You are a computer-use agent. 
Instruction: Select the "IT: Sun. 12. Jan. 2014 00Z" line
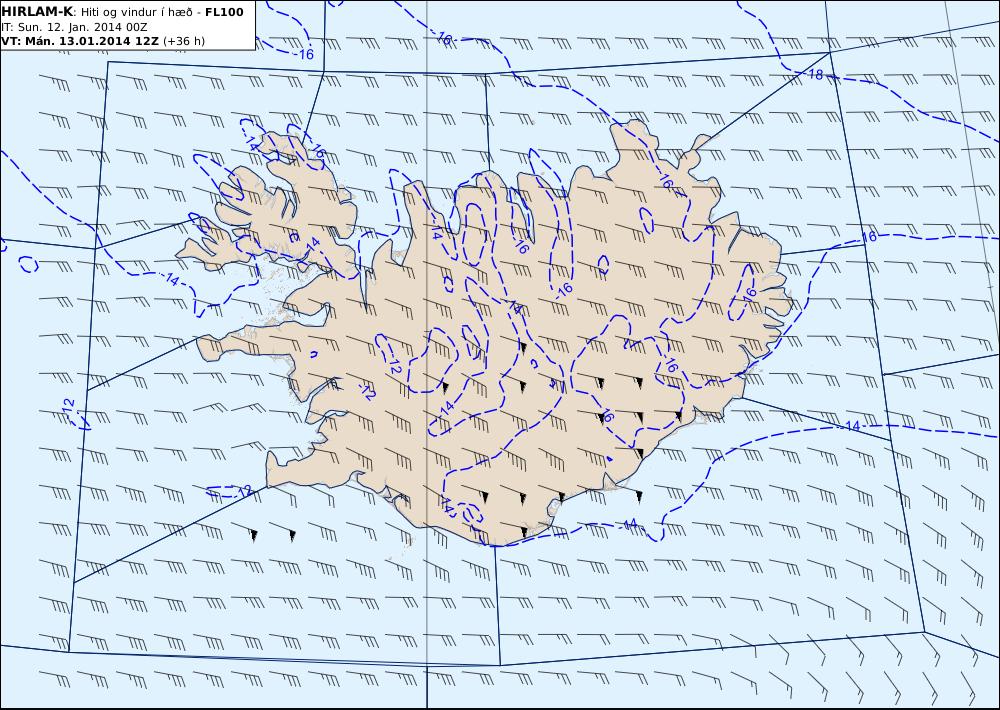75,27
